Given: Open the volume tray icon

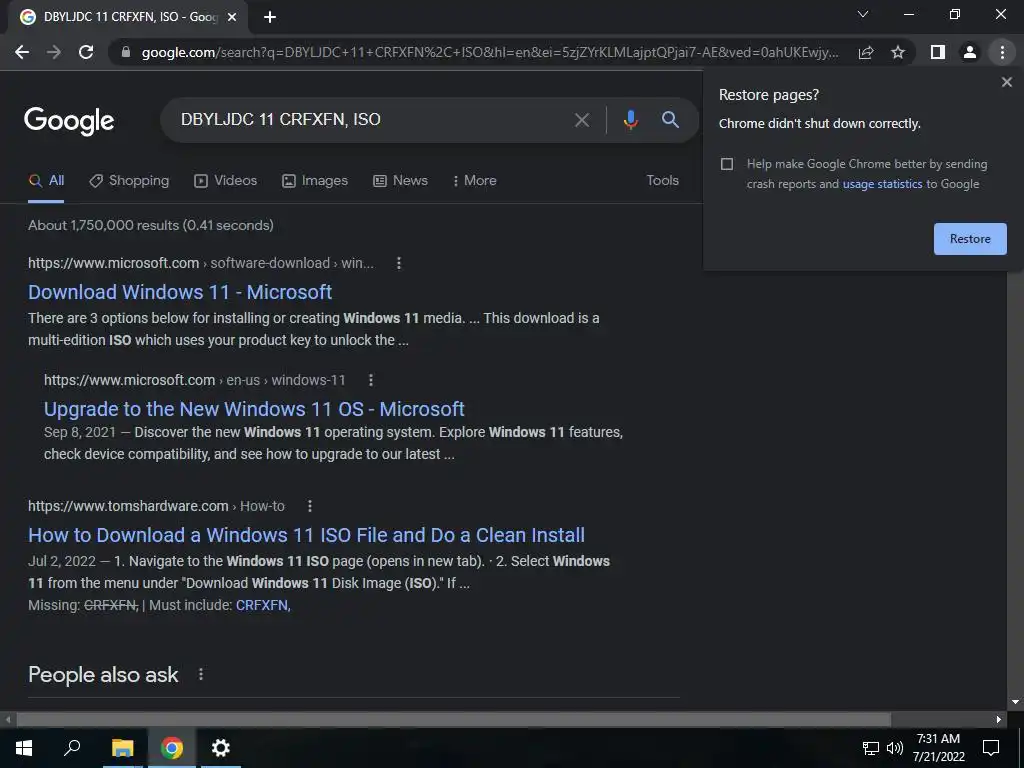Looking at the screenshot, I should click(x=894, y=748).
